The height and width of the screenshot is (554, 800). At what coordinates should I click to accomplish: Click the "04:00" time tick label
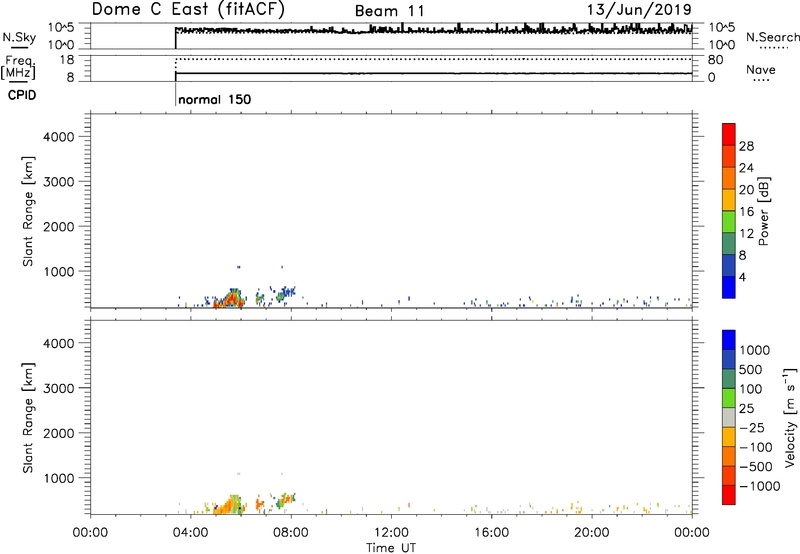[x=190, y=533]
